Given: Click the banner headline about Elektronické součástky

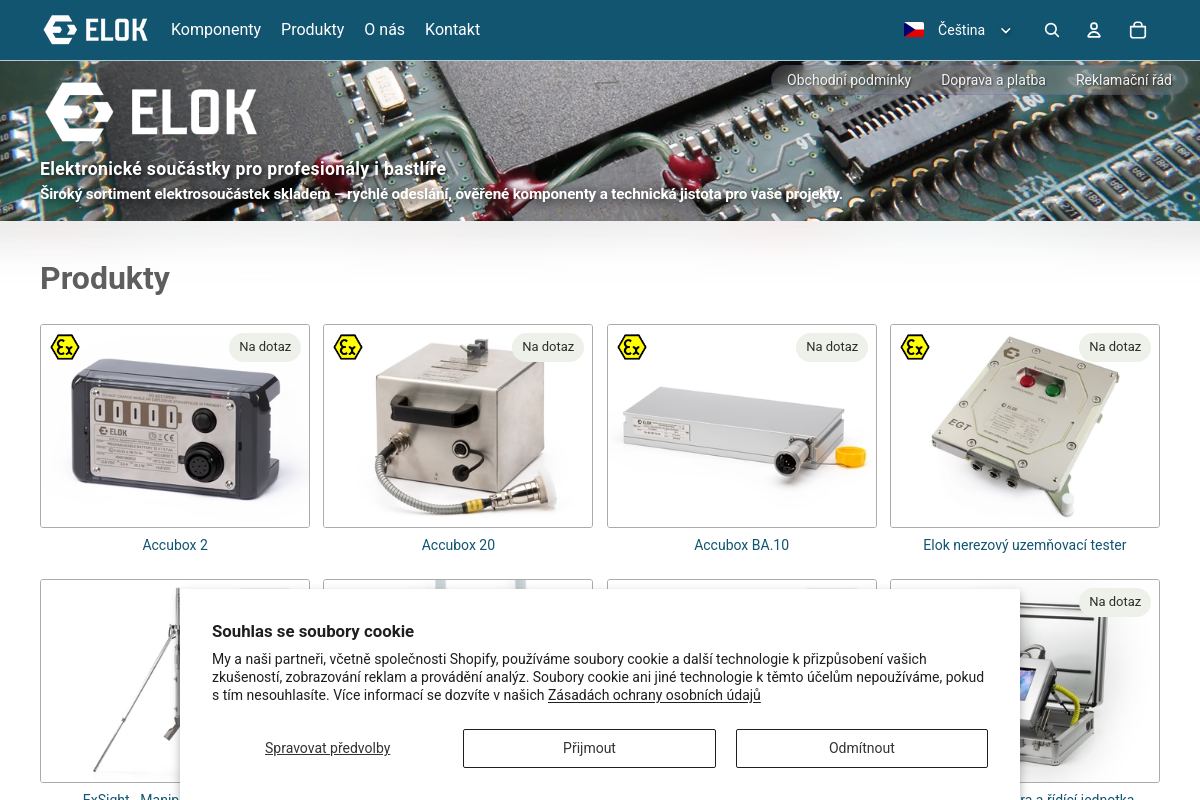Looking at the screenshot, I should pos(243,169).
